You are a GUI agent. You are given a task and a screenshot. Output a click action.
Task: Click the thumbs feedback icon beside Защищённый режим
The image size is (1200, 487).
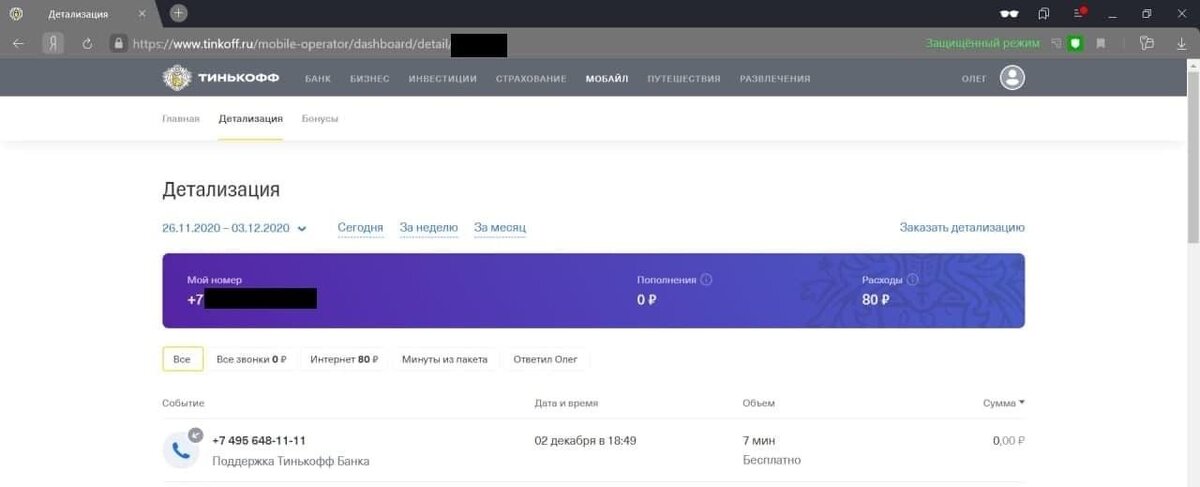(1056, 43)
